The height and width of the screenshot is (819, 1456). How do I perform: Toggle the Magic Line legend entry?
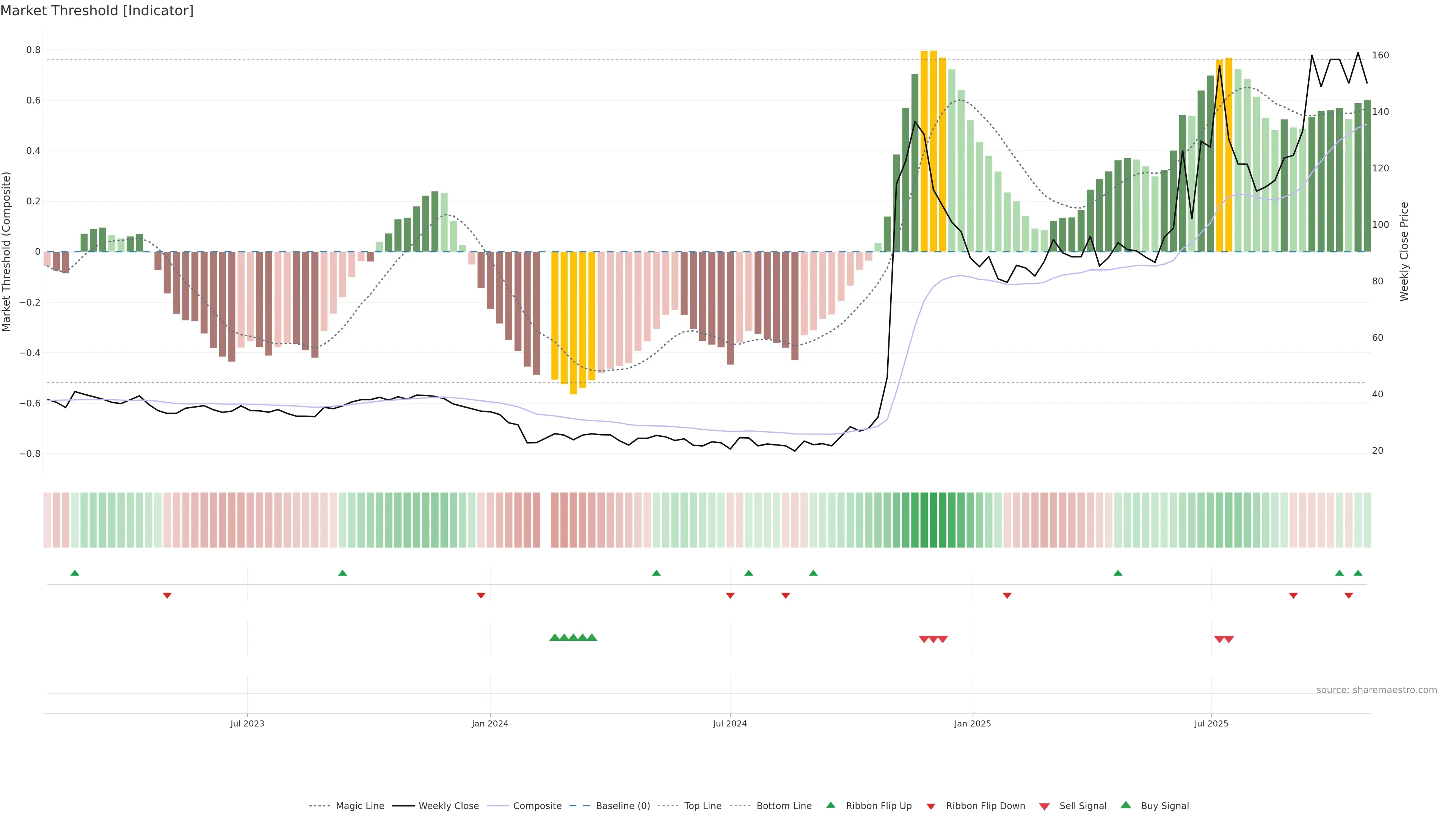pyautogui.click(x=359, y=806)
